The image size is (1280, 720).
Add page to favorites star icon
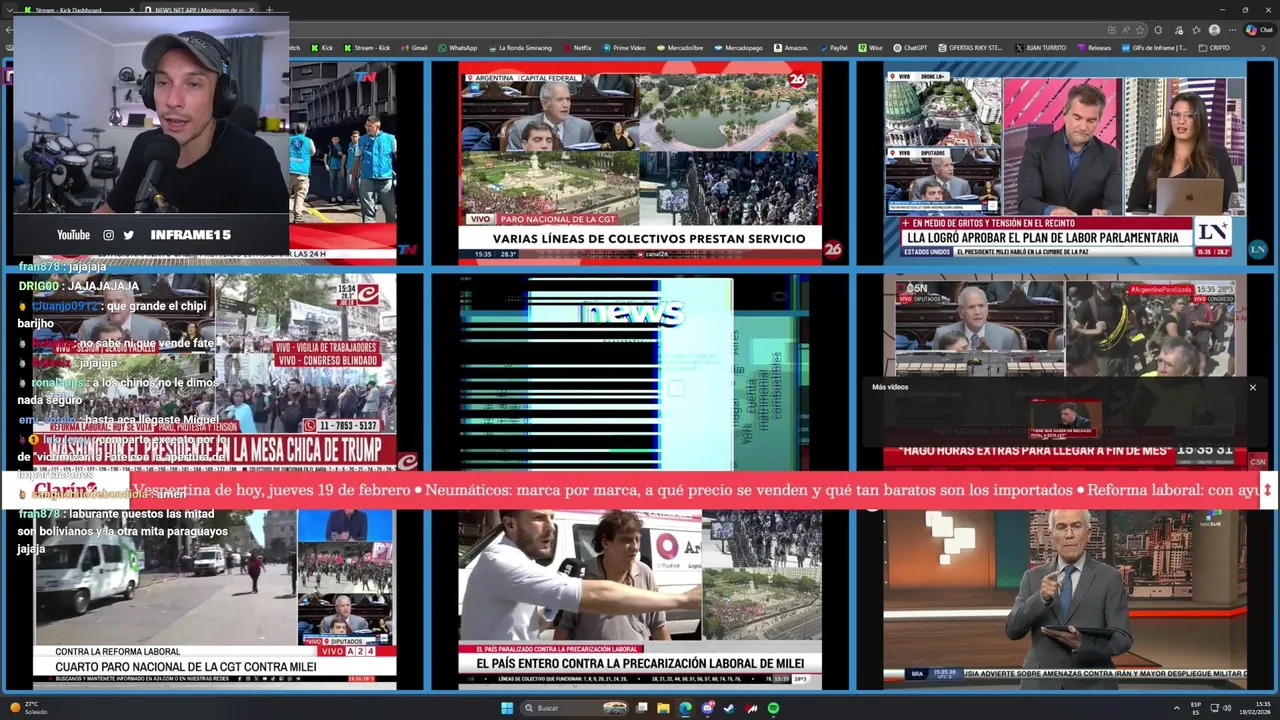pyautogui.click(x=1140, y=30)
